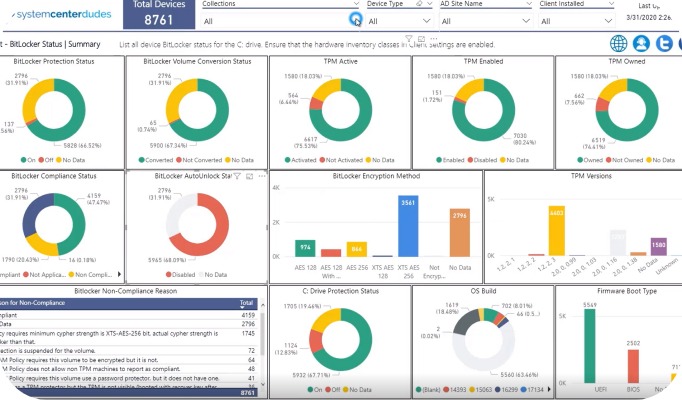Open the Collections slicer dropdown showing All
Screen dimensions: 682x400
[281, 21]
